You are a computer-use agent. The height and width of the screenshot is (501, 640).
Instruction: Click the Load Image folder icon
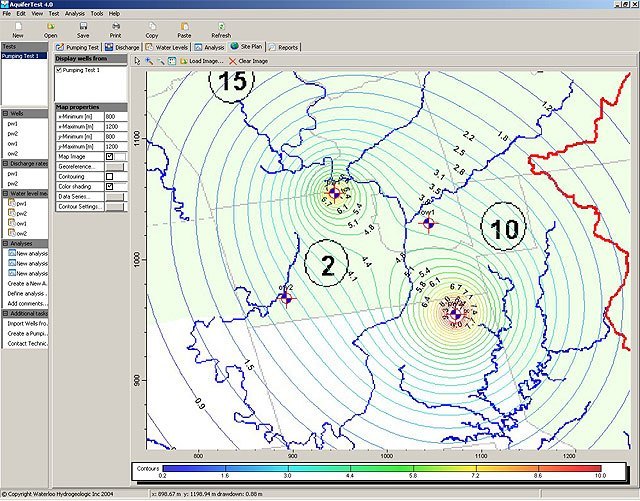184,61
